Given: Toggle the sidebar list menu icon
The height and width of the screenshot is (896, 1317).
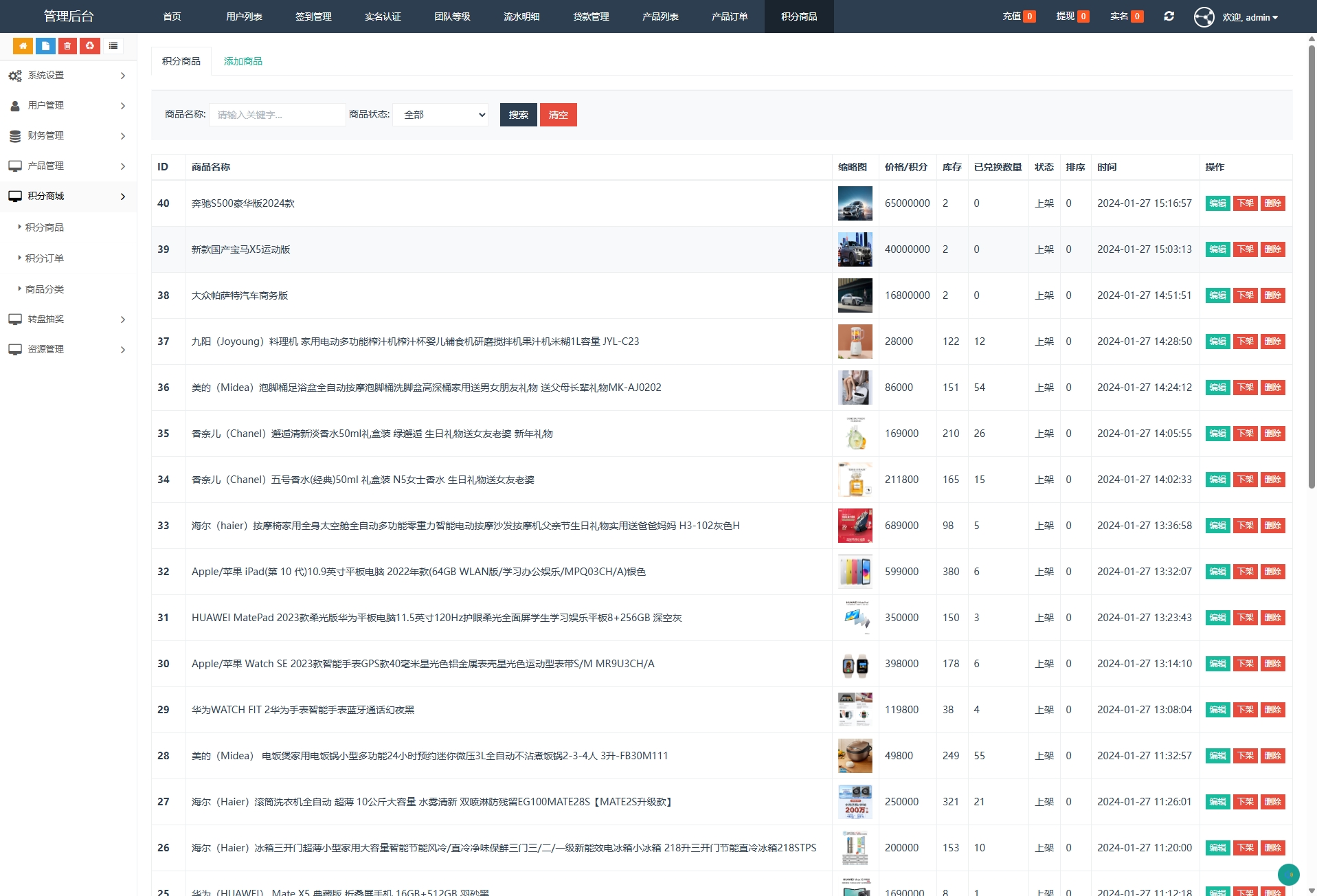Looking at the screenshot, I should [113, 46].
